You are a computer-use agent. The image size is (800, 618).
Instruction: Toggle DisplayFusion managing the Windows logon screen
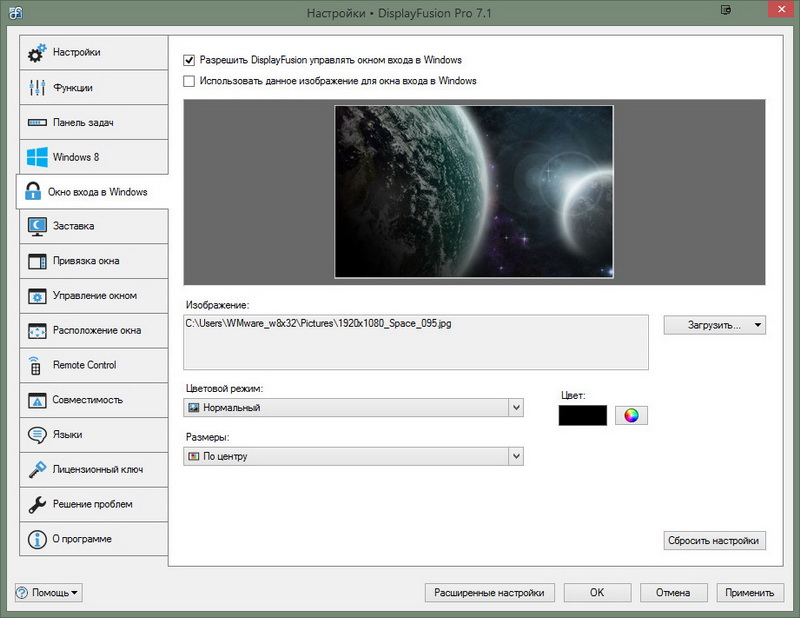coord(189,60)
